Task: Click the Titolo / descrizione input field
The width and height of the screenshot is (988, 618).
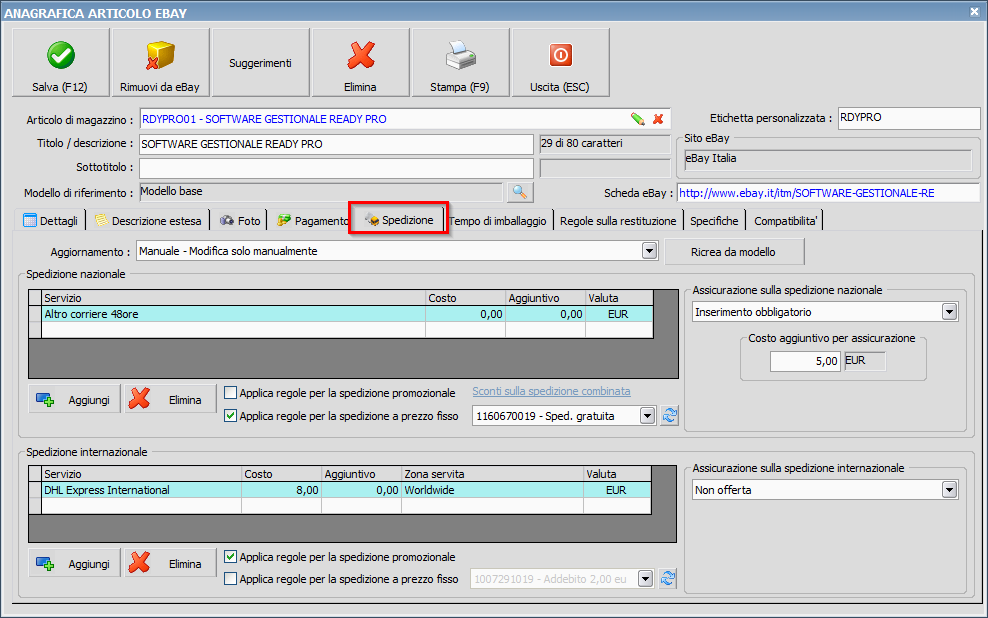Action: [x=336, y=144]
